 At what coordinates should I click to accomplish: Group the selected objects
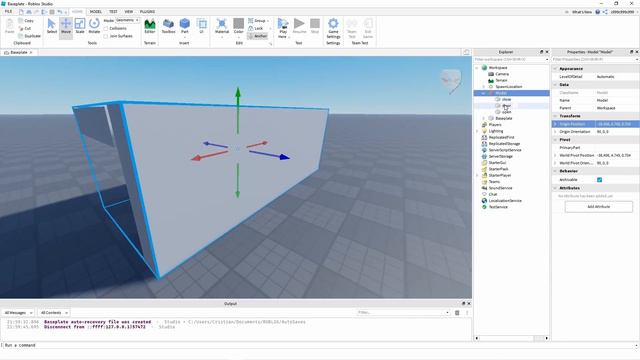coord(257,21)
